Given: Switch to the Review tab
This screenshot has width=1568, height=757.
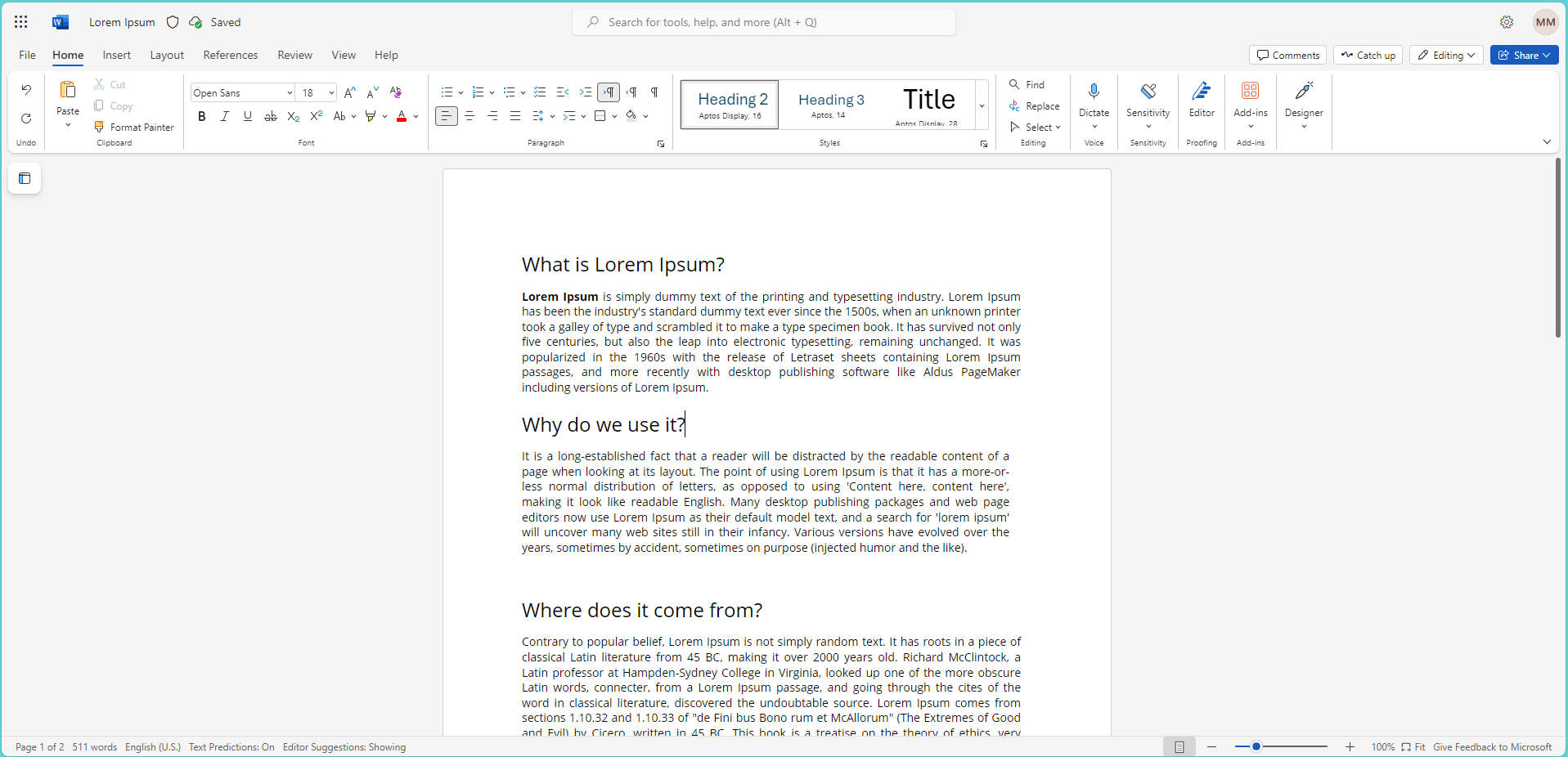Looking at the screenshot, I should pos(294,55).
